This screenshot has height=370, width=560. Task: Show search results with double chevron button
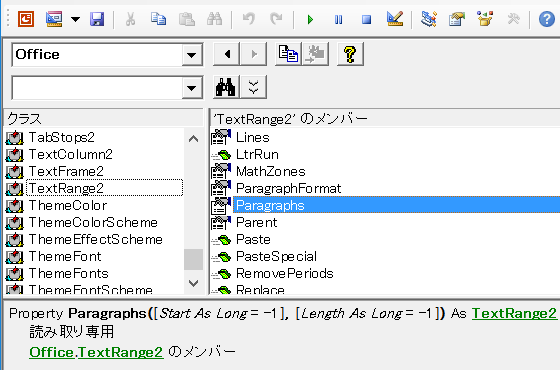(x=254, y=87)
